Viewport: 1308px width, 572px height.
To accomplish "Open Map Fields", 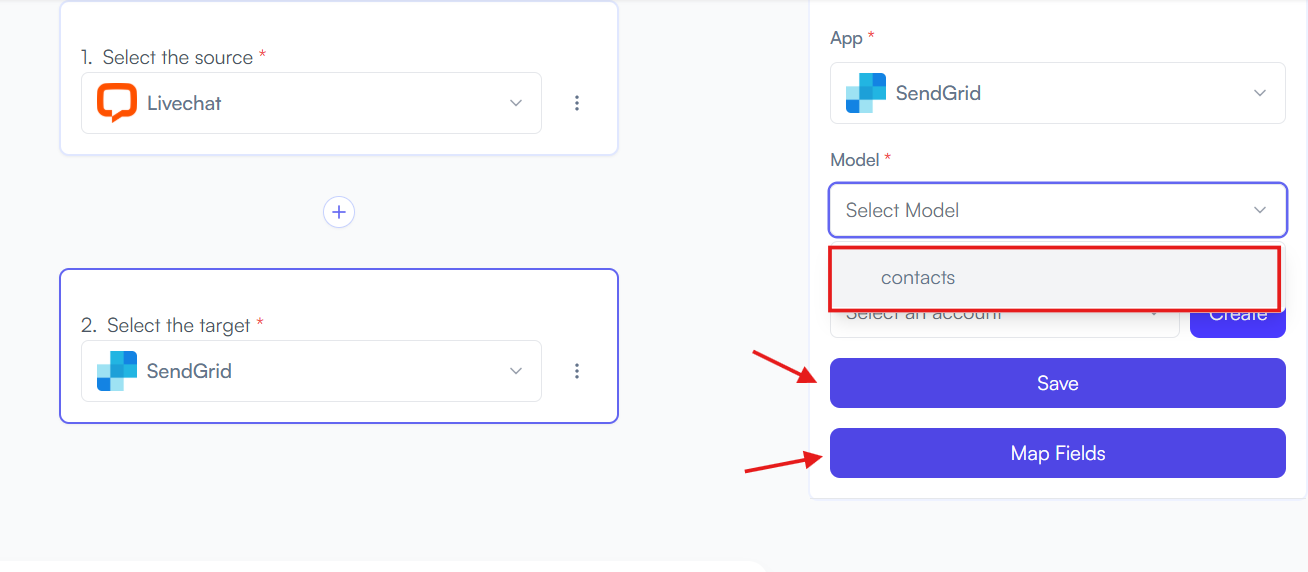I will click(x=1058, y=453).
